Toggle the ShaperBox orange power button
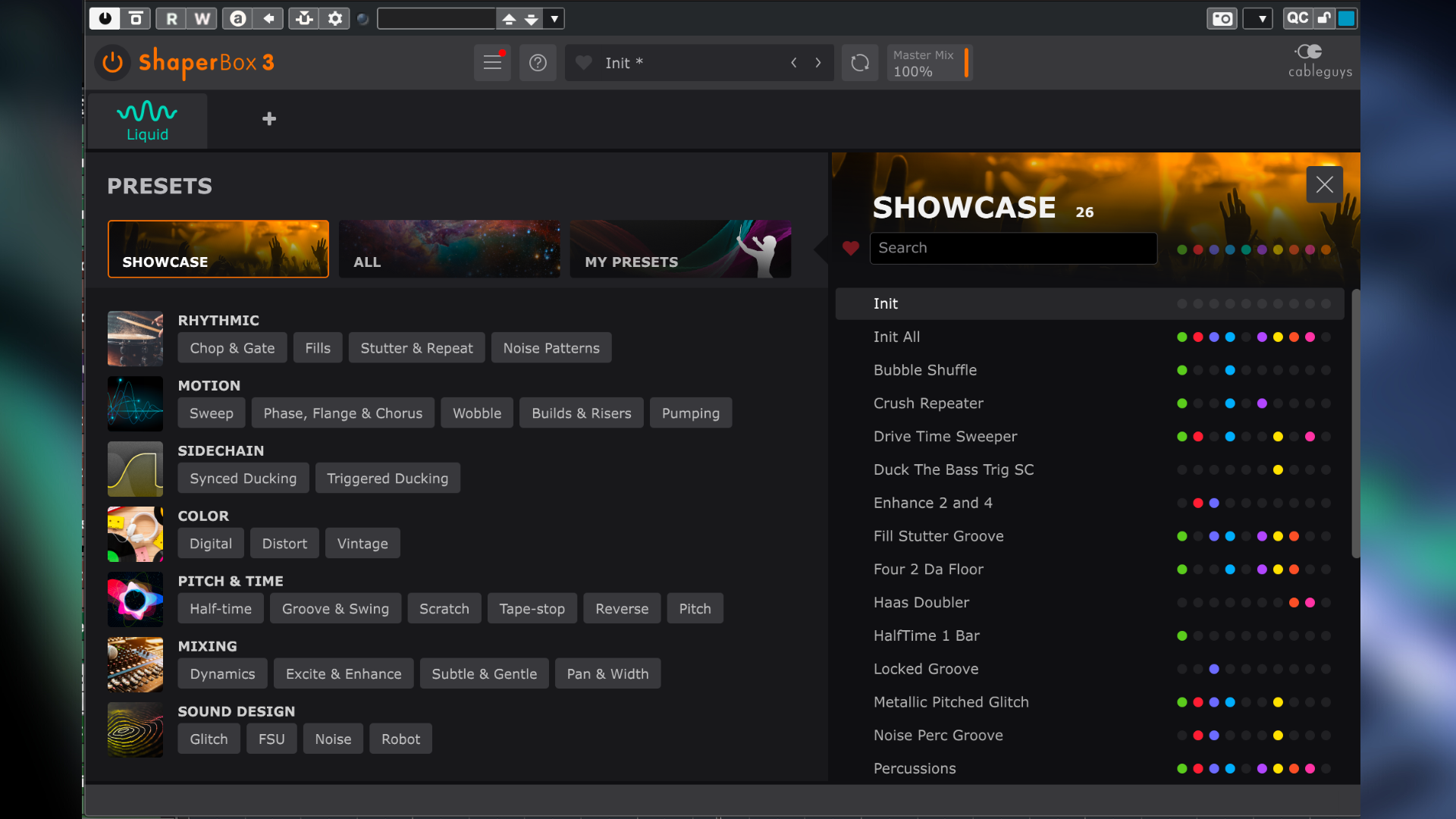Screen dimensions: 1456x819 click(x=112, y=62)
